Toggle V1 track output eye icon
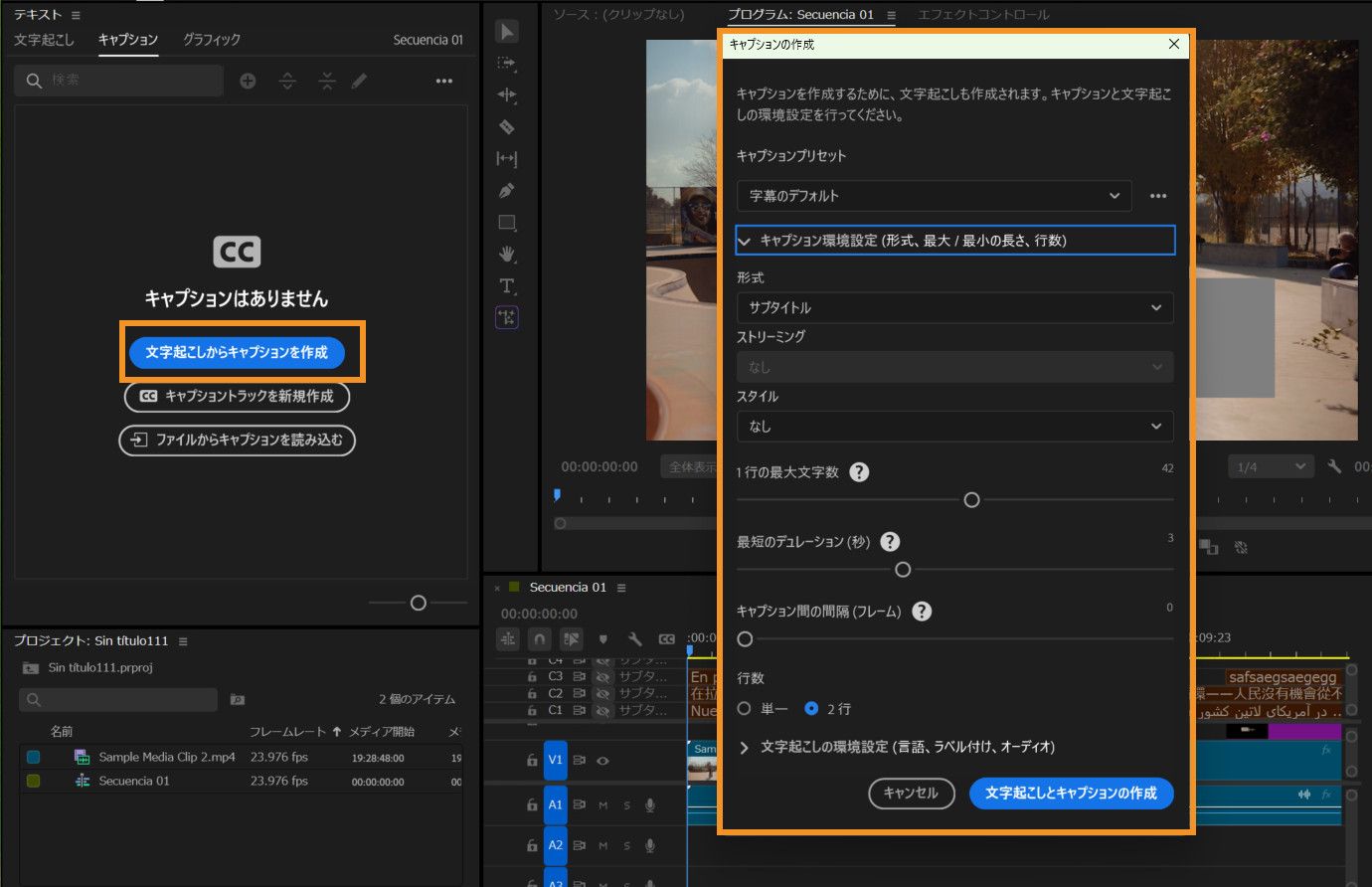 tap(602, 760)
